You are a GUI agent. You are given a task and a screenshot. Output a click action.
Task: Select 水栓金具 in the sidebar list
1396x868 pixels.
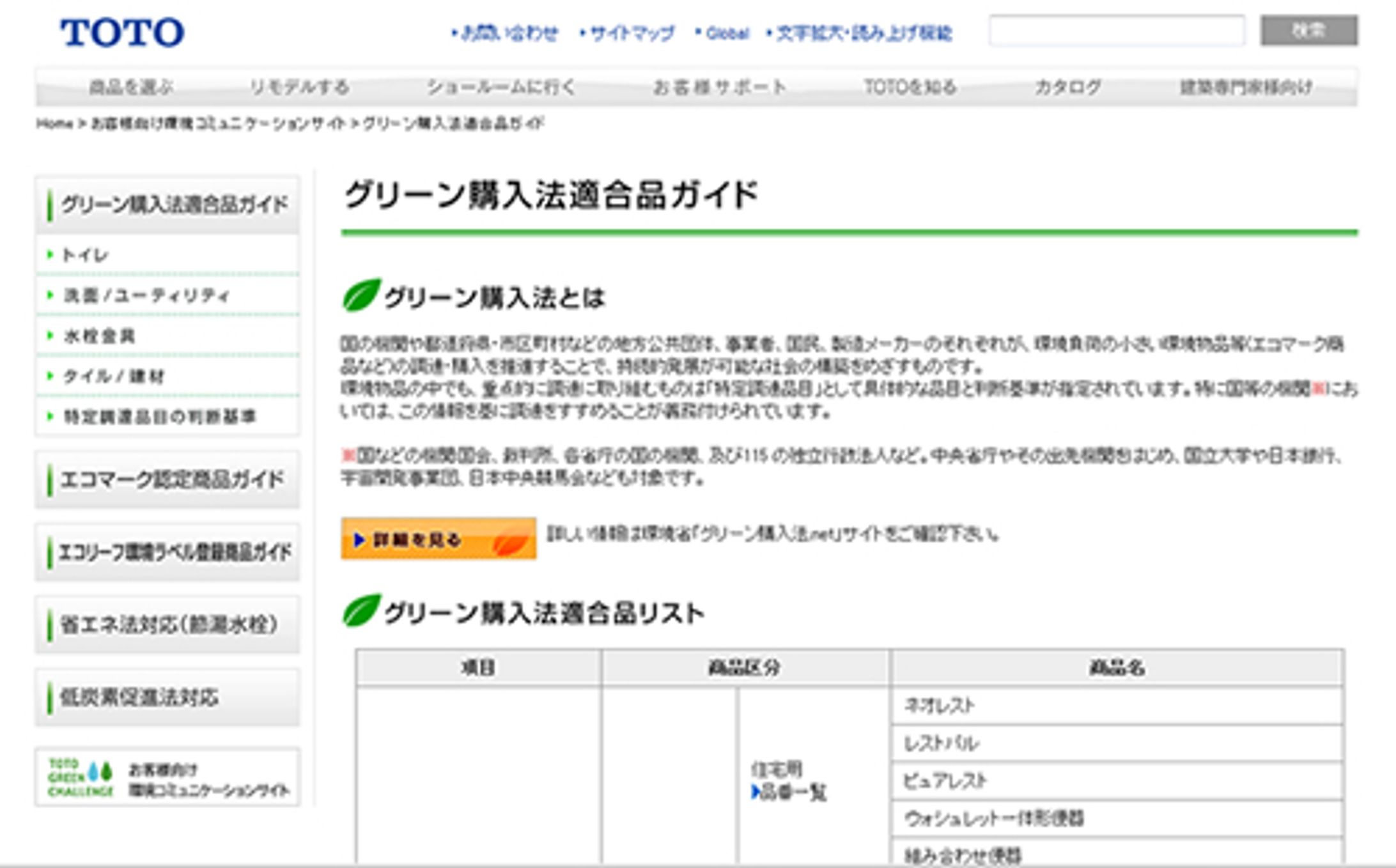pyautogui.click(x=100, y=336)
